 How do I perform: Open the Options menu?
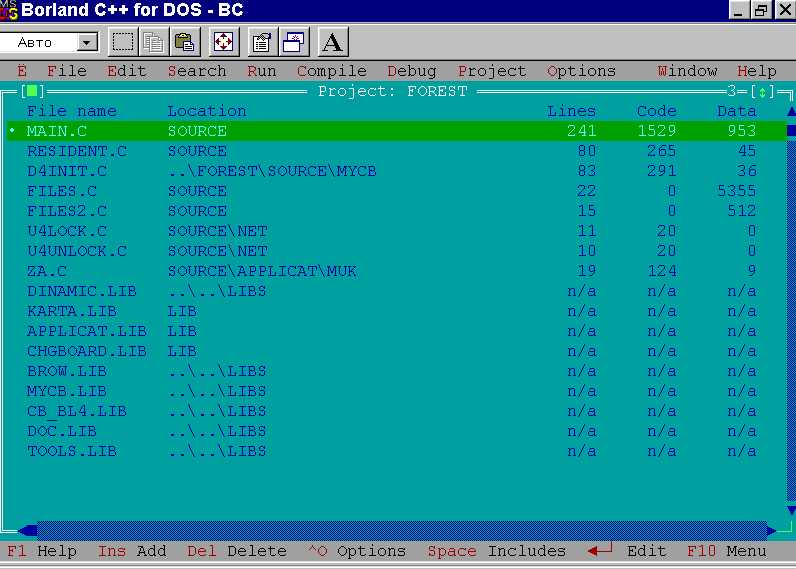point(581,71)
